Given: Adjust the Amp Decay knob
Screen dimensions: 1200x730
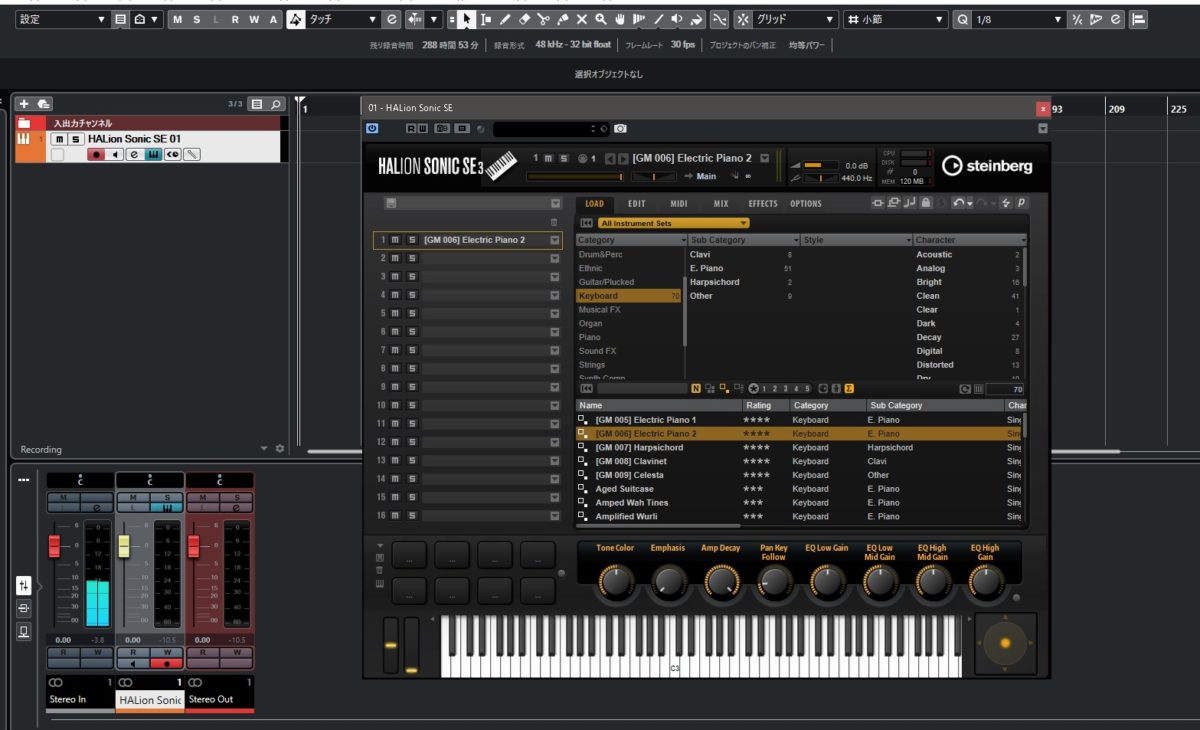Looking at the screenshot, I should point(721,582).
